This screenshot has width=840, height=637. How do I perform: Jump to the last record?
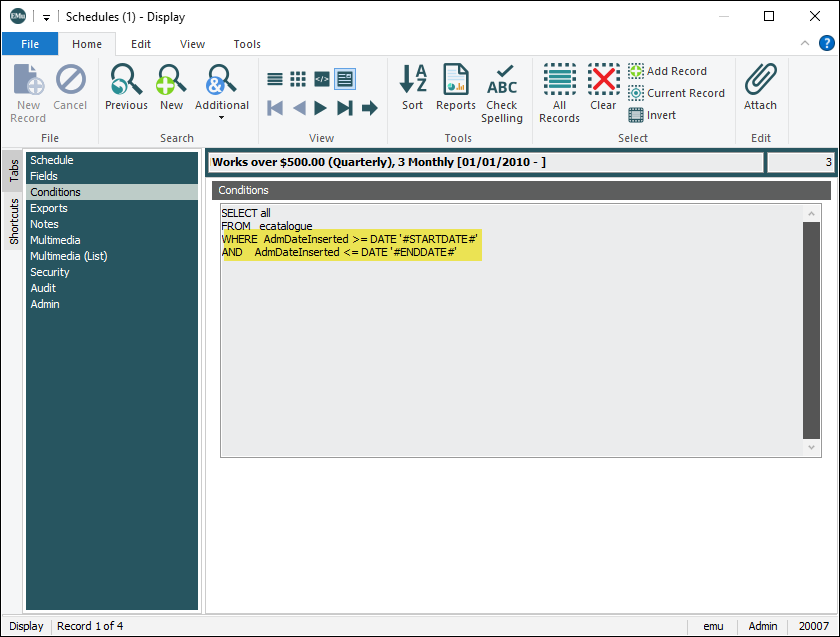click(x=345, y=108)
